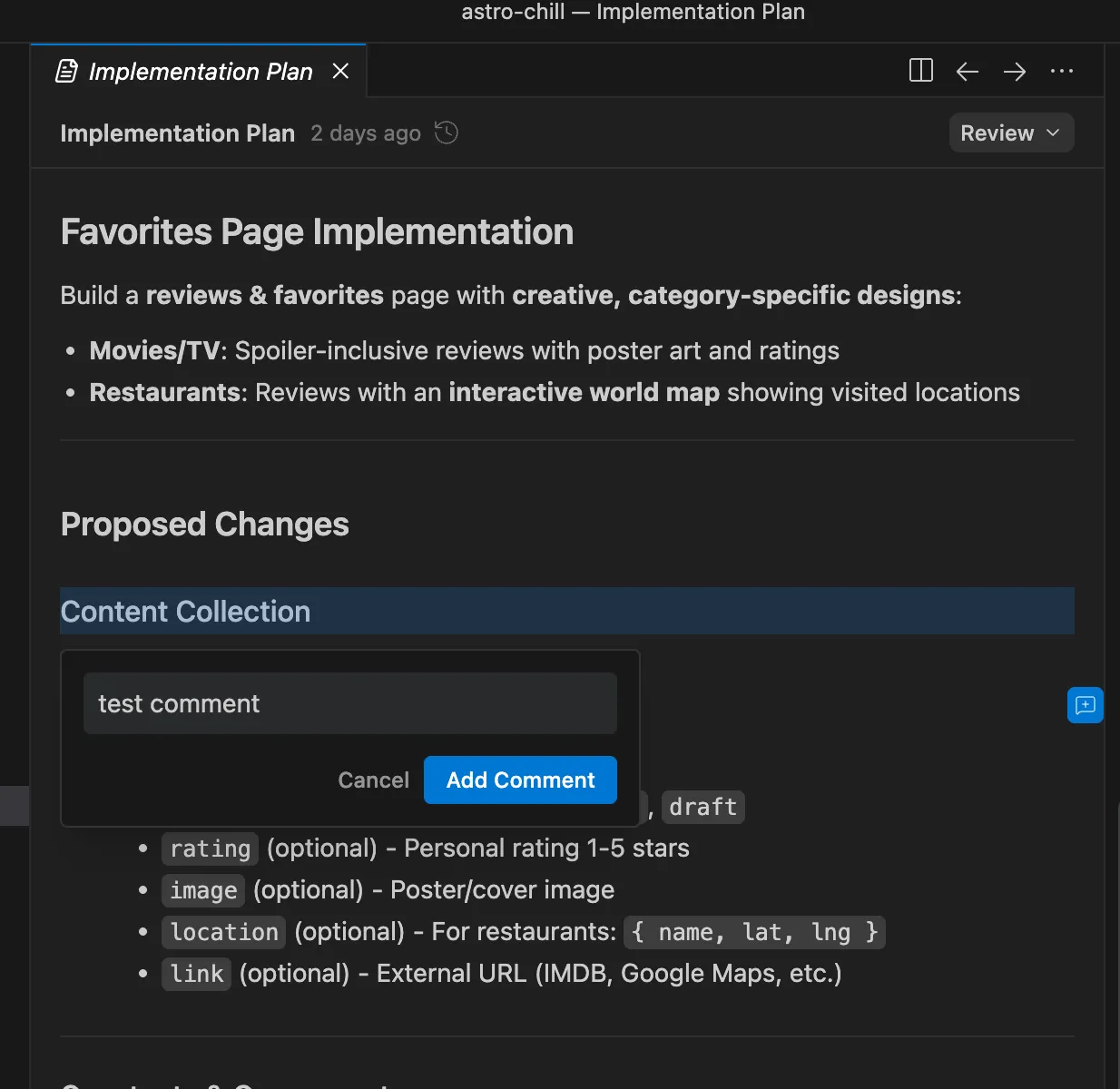Click the document icon on the Implementation Plan tab
This screenshot has width=1120, height=1089.
coord(66,71)
